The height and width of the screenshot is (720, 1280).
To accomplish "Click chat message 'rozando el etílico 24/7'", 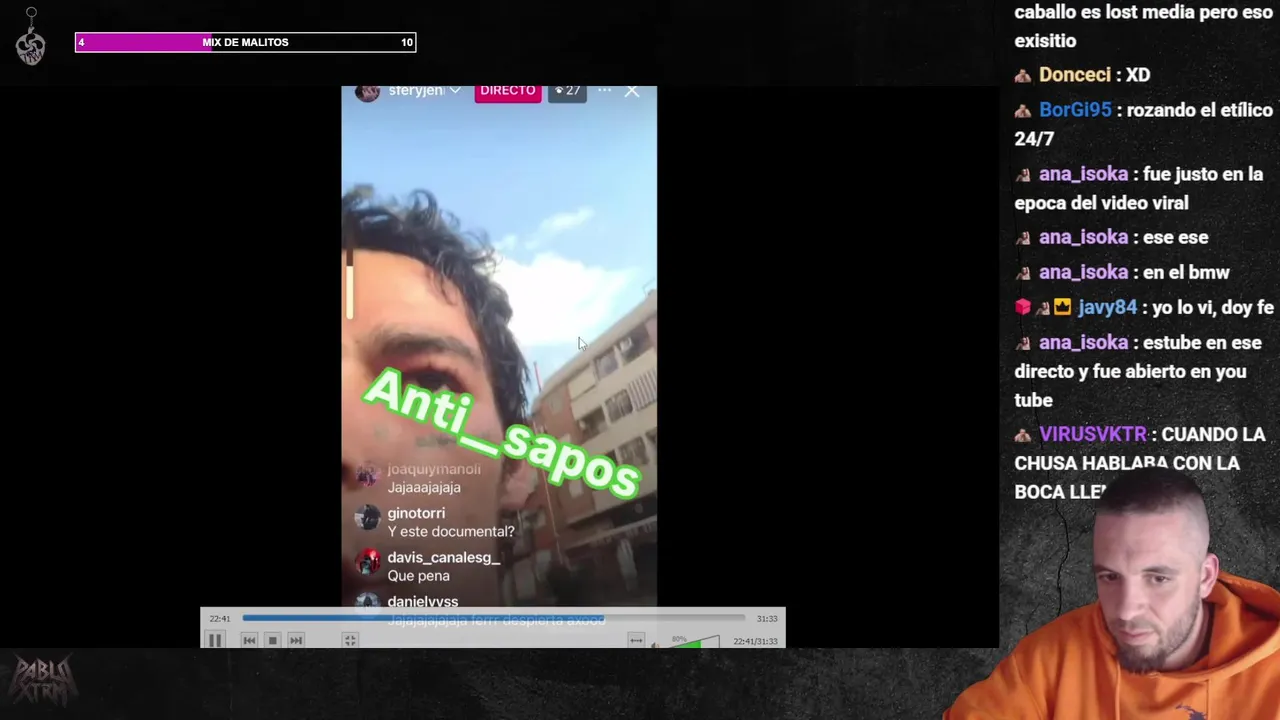I will pyautogui.click(x=1144, y=124).
